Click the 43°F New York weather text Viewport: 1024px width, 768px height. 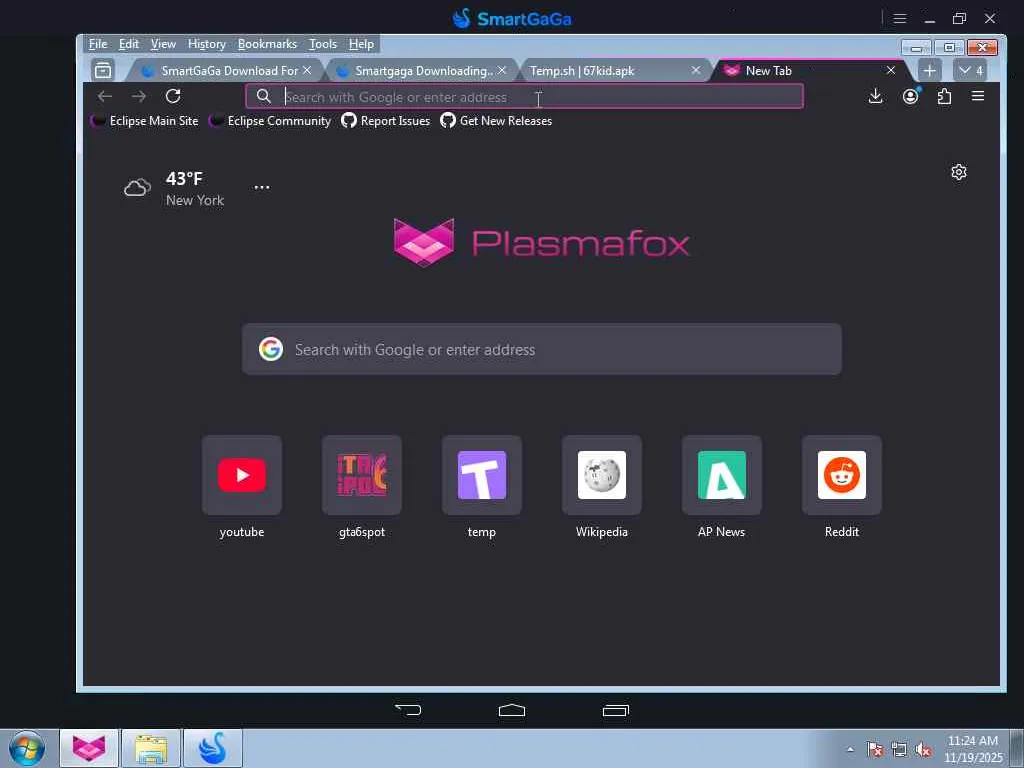pos(195,189)
